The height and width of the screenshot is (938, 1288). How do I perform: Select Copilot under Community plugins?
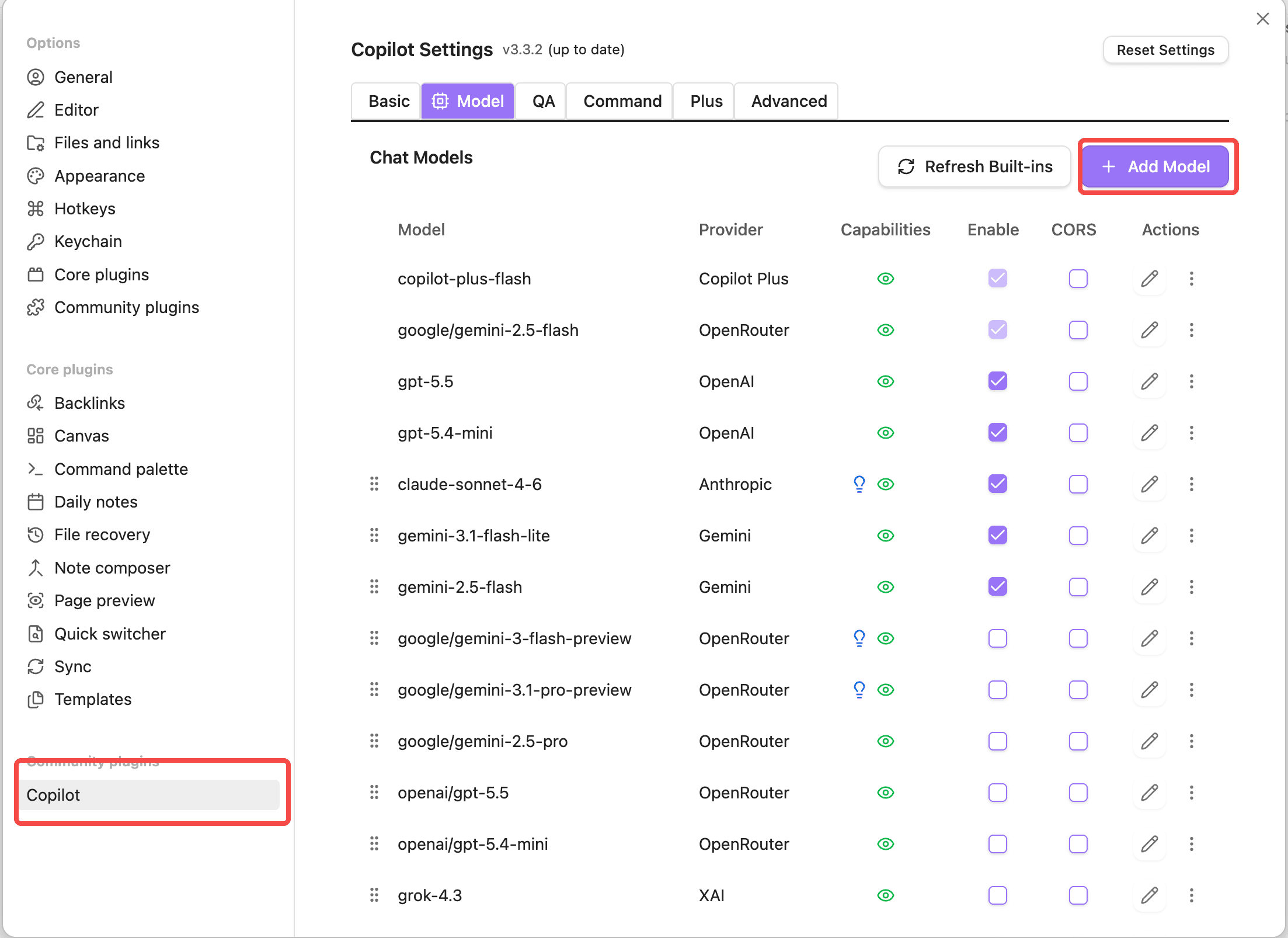149,795
